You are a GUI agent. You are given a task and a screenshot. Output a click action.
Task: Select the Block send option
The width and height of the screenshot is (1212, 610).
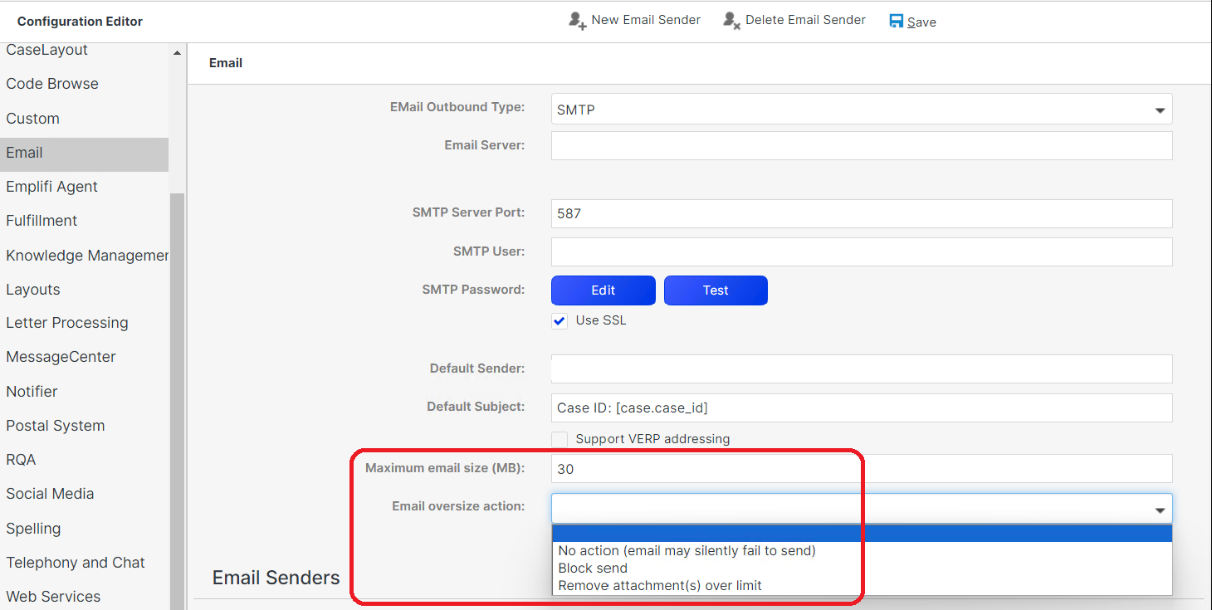pyautogui.click(x=593, y=568)
